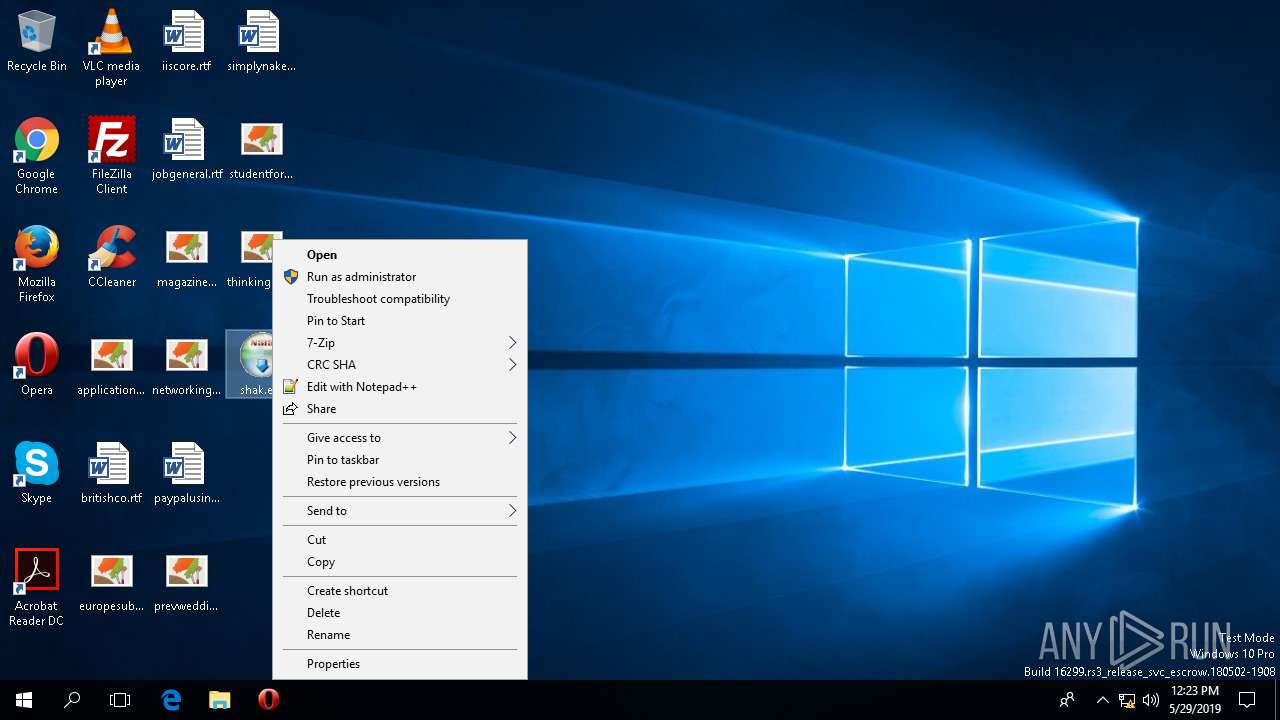Select the Google Chrome shortcut
This screenshot has width=1280, height=720.
tap(37, 156)
